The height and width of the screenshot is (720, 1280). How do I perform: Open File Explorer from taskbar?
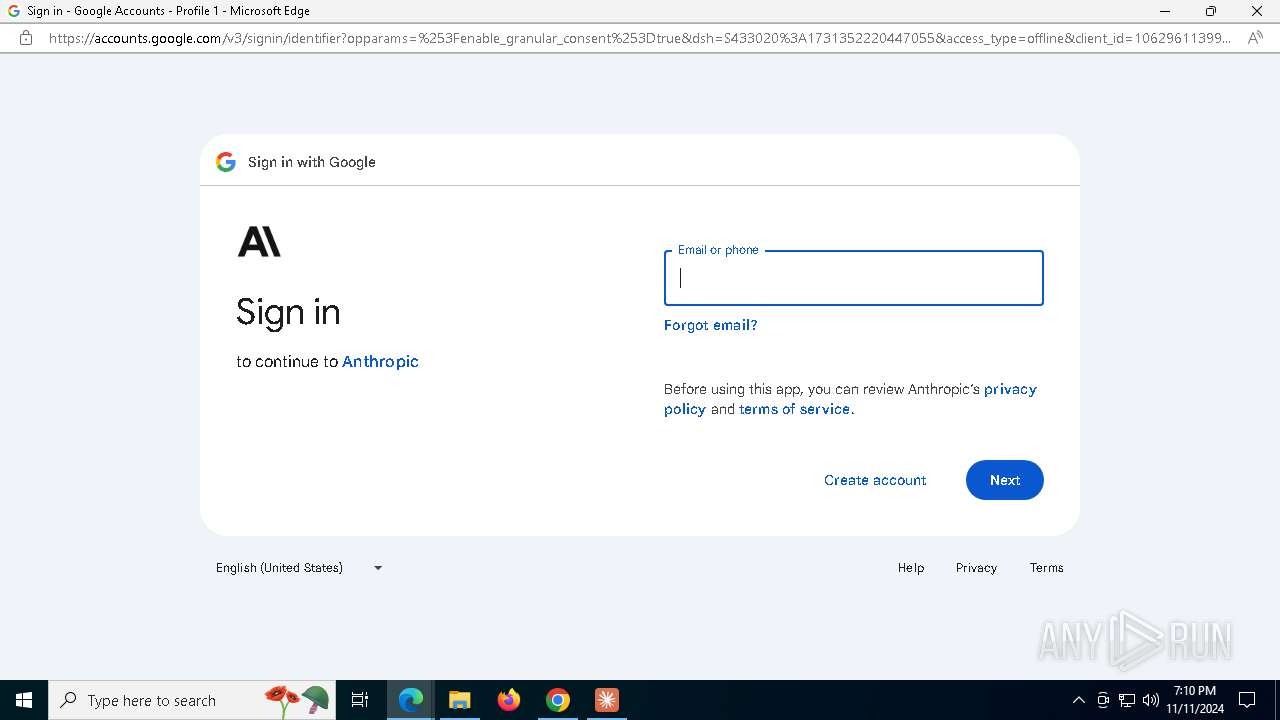pos(460,700)
